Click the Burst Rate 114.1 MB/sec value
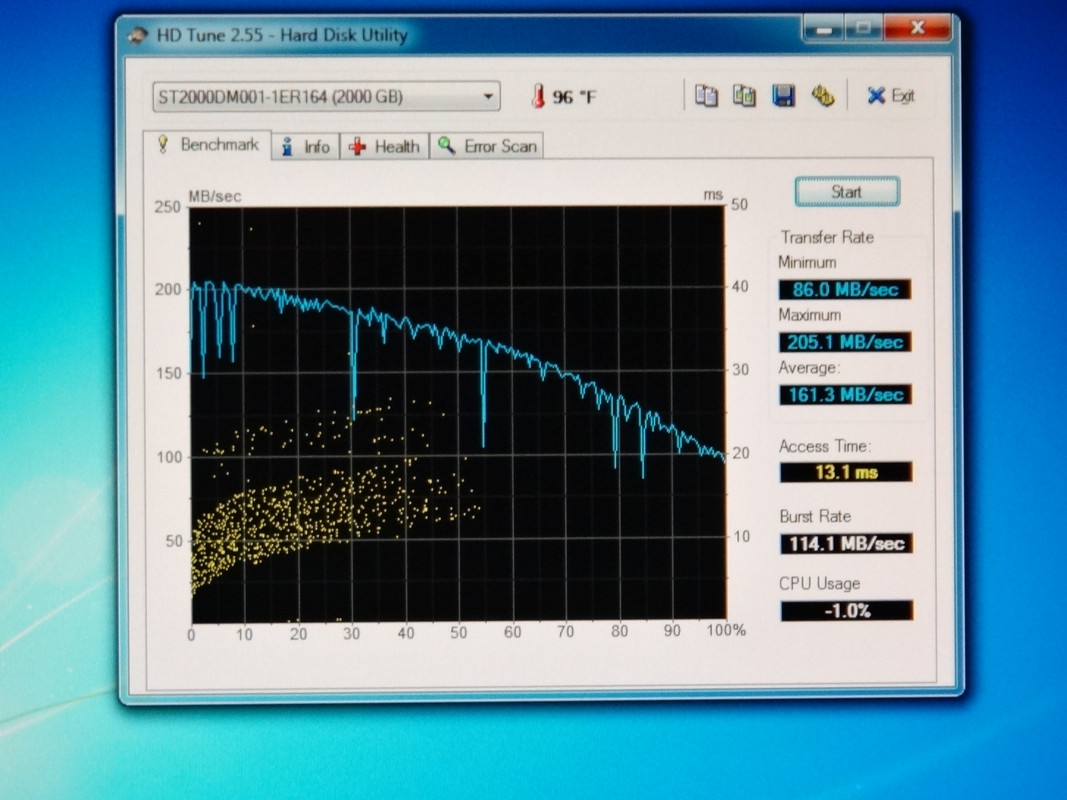The width and height of the screenshot is (1067, 800). click(847, 544)
